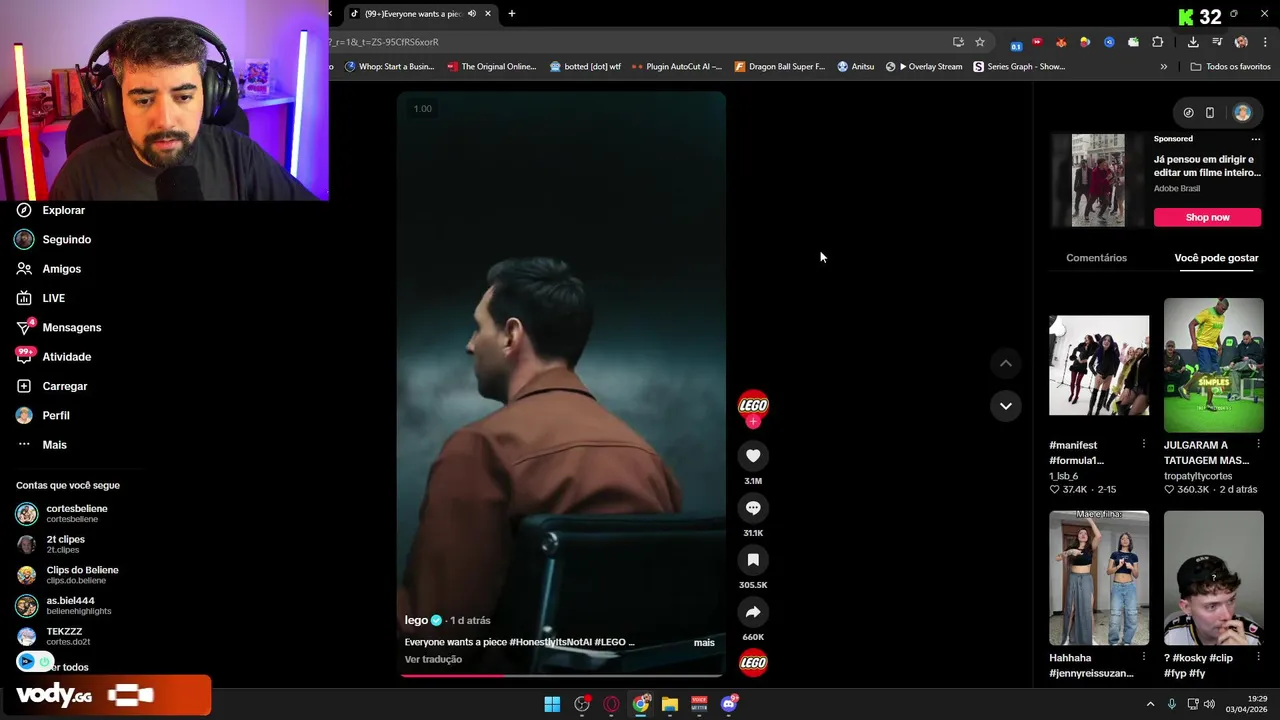Click the Shop now button
1280x720 pixels.
pyautogui.click(x=1207, y=217)
